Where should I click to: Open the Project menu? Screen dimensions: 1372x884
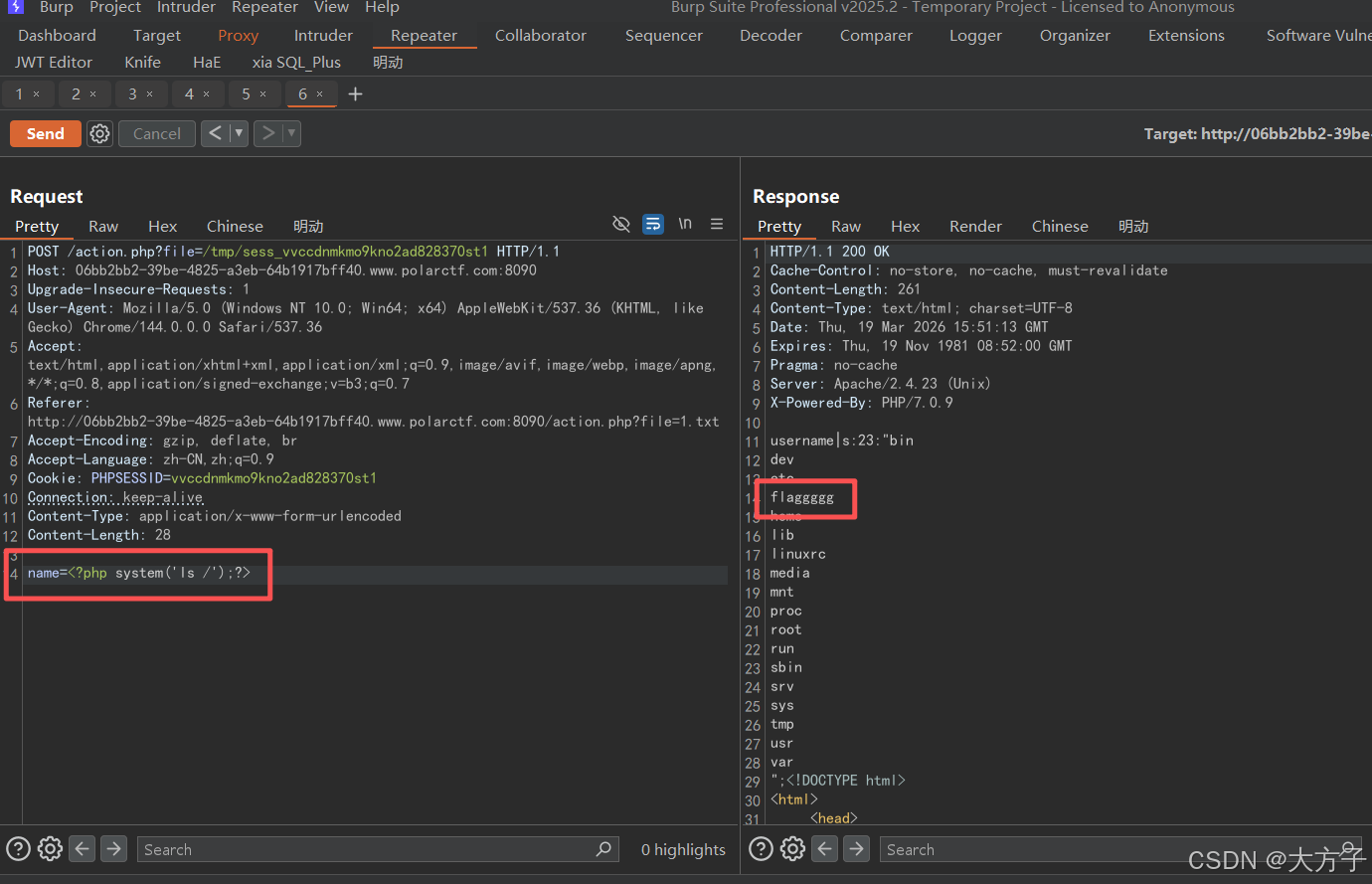[x=115, y=7]
